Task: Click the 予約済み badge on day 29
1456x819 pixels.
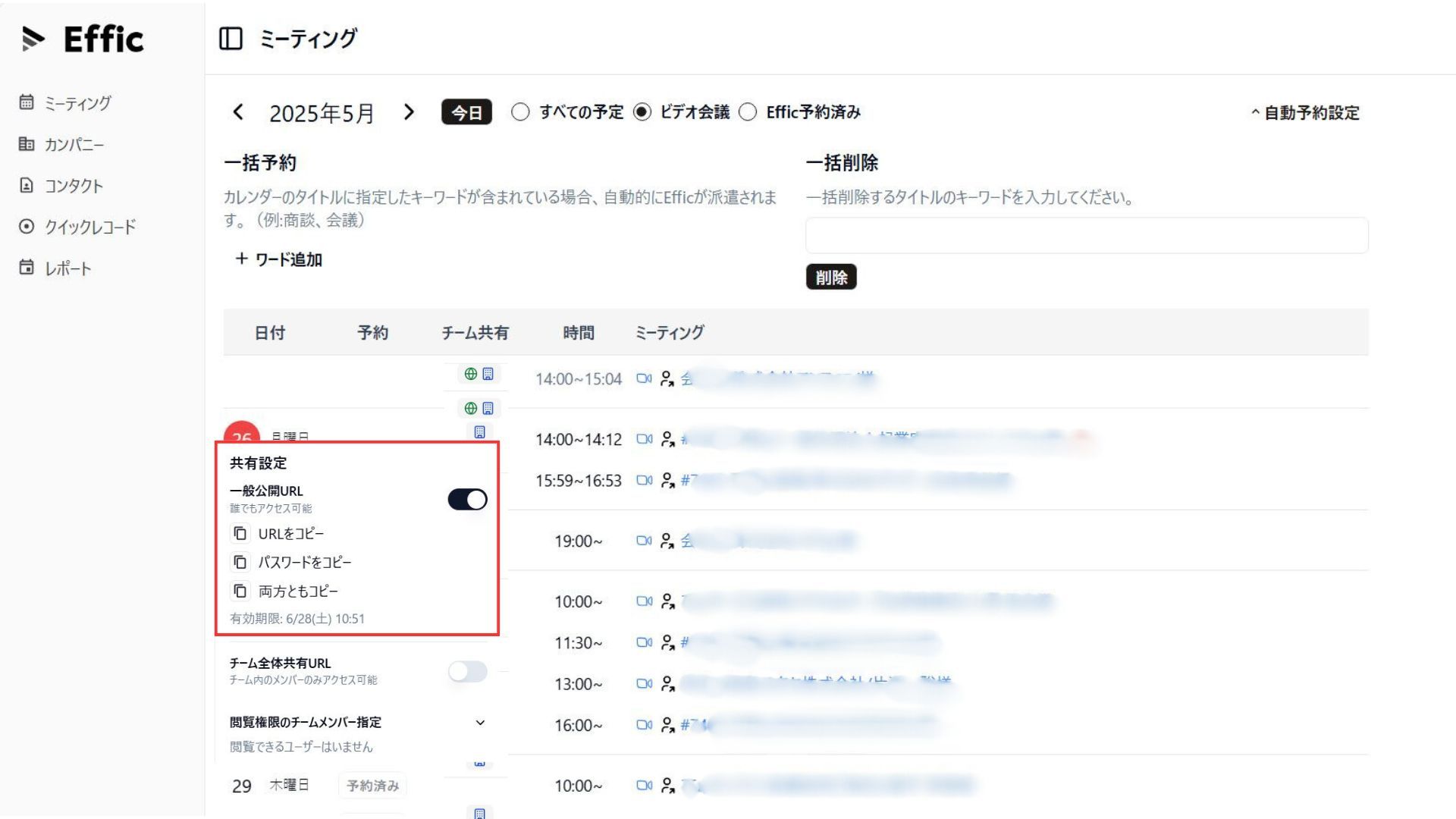Action: (372, 786)
